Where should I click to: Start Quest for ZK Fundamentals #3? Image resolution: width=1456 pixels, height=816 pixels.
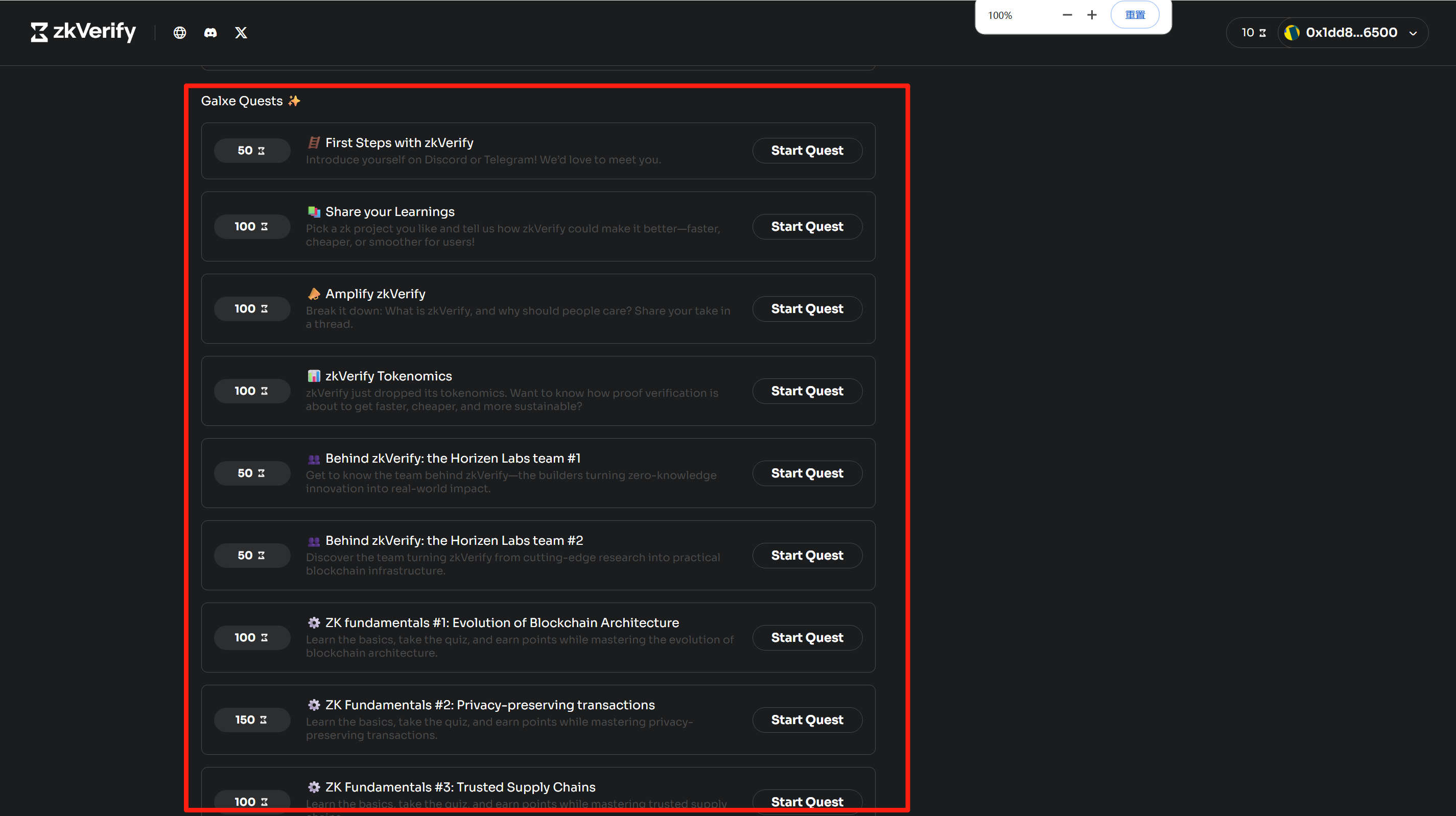[x=807, y=802]
